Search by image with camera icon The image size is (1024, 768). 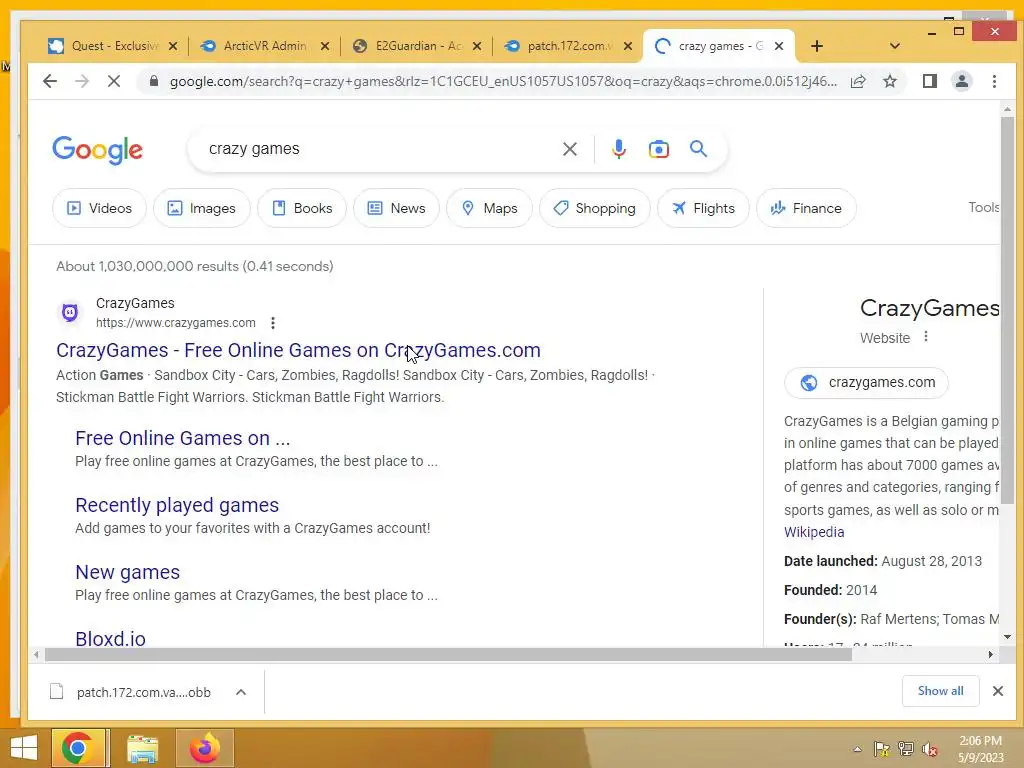tap(658, 149)
